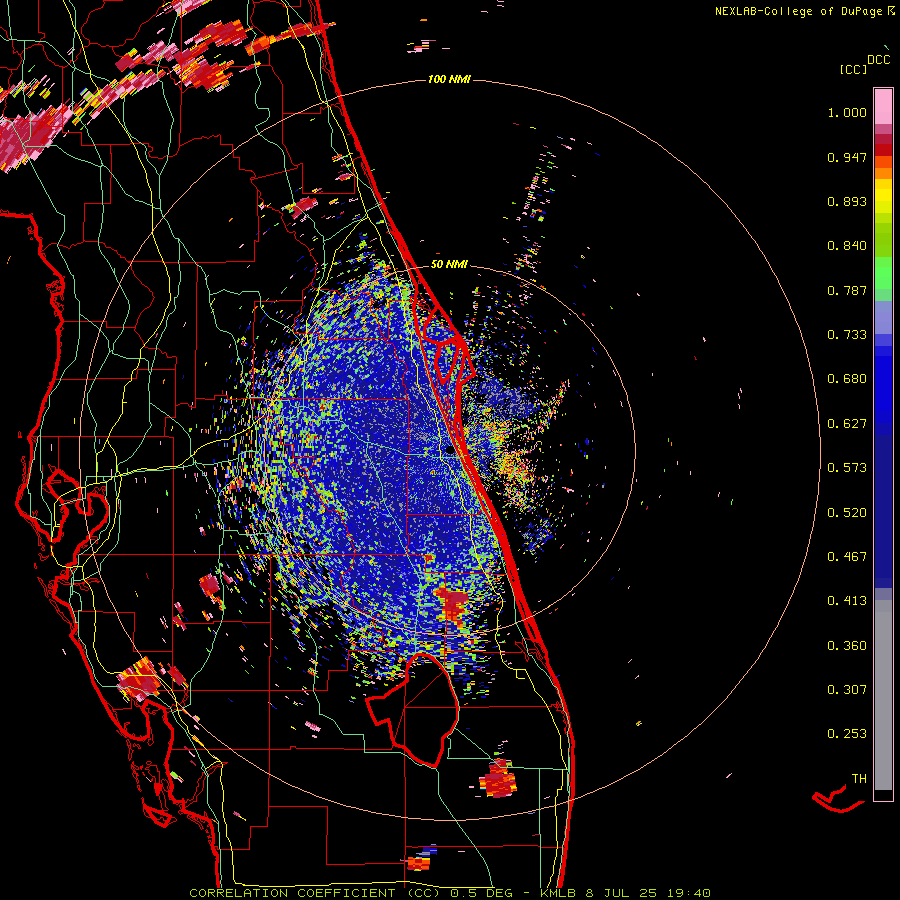Screen dimensions: 900x900
Task: Select the 0.893 scale value
Action: click(x=847, y=201)
